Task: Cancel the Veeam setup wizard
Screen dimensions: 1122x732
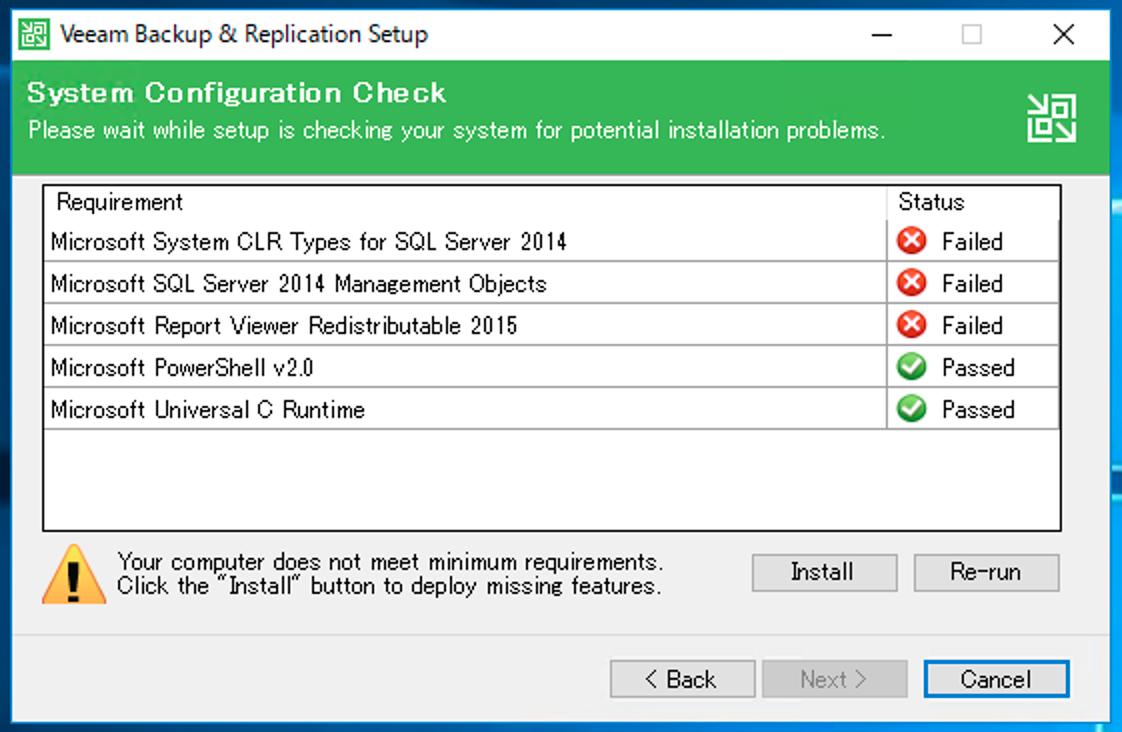Action: coord(996,678)
